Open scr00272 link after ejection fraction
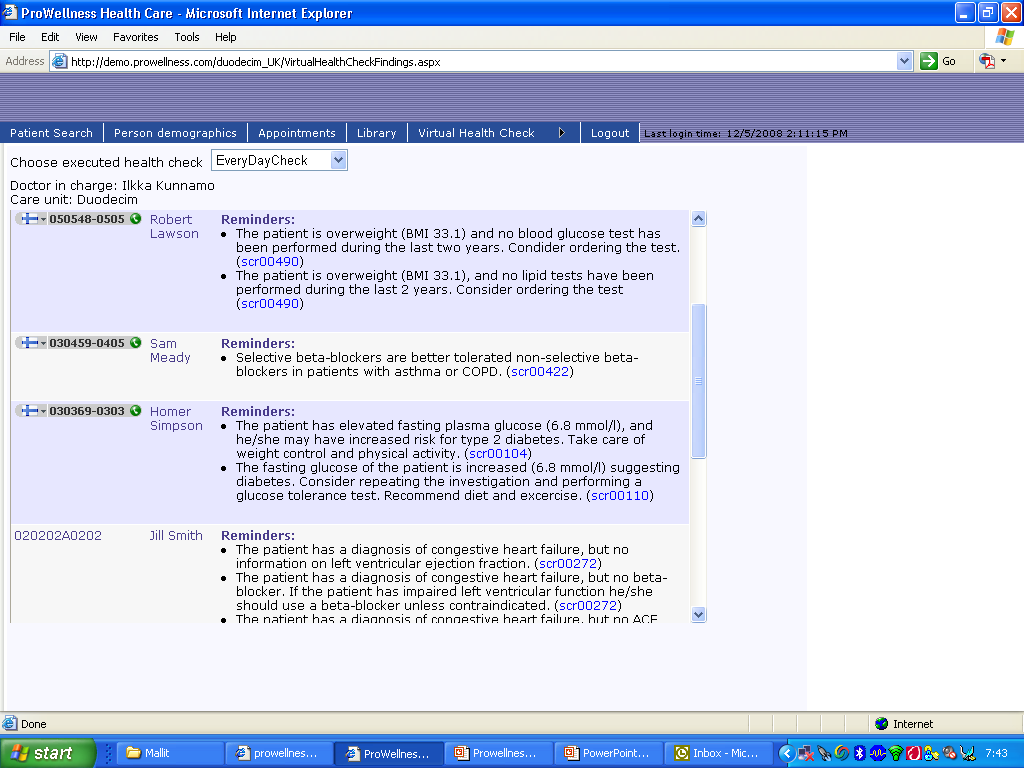1024x768 pixels. (x=568, y=563)
